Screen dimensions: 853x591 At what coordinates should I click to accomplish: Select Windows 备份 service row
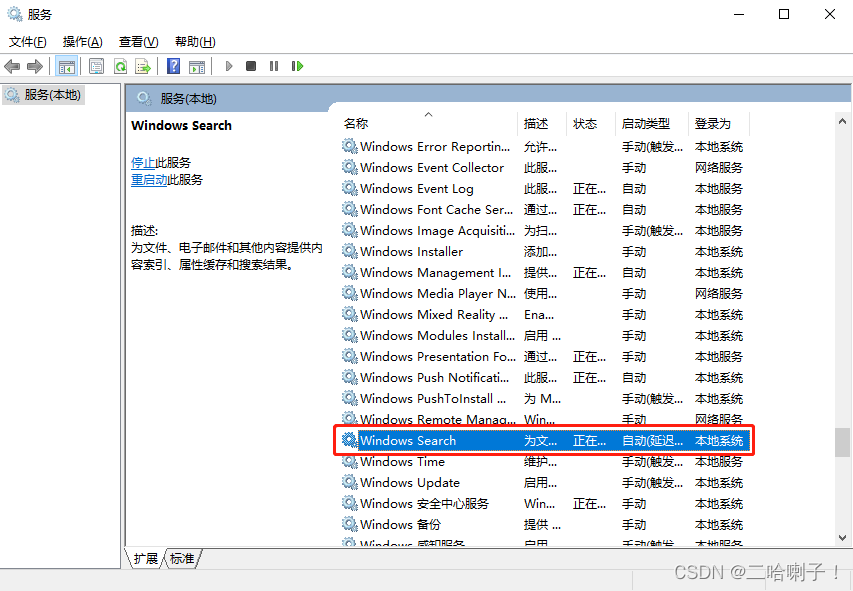(544, 525)
